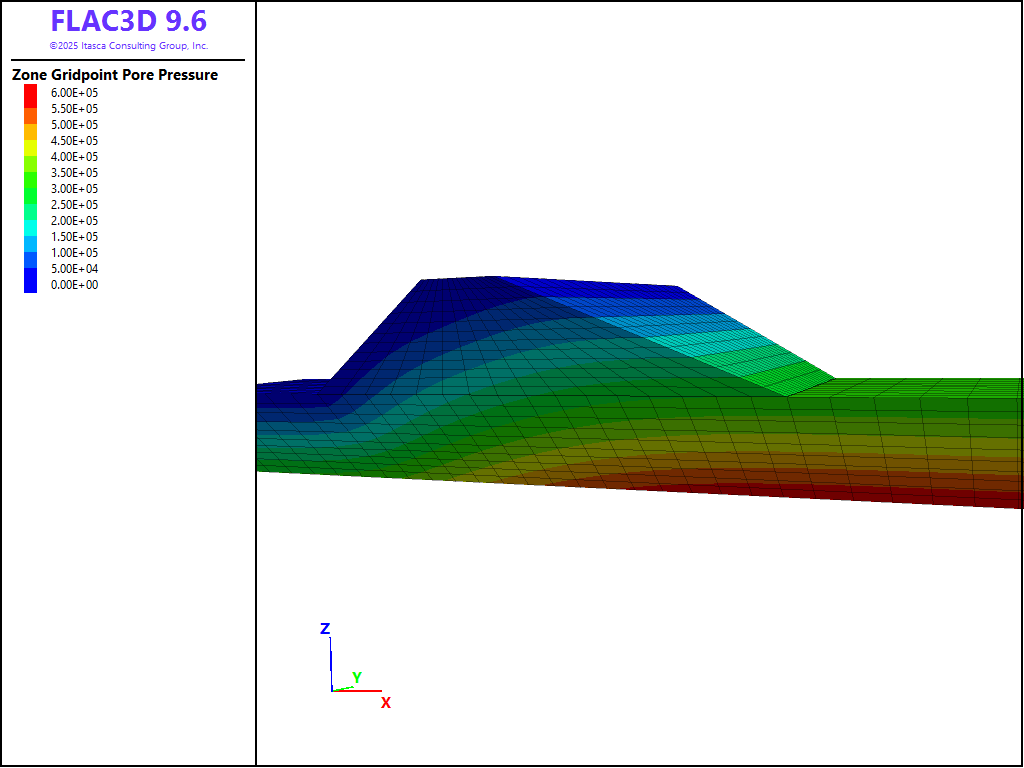Click the green Y axis label
This screenshot has height=768, width=1024.
[357, 677]
